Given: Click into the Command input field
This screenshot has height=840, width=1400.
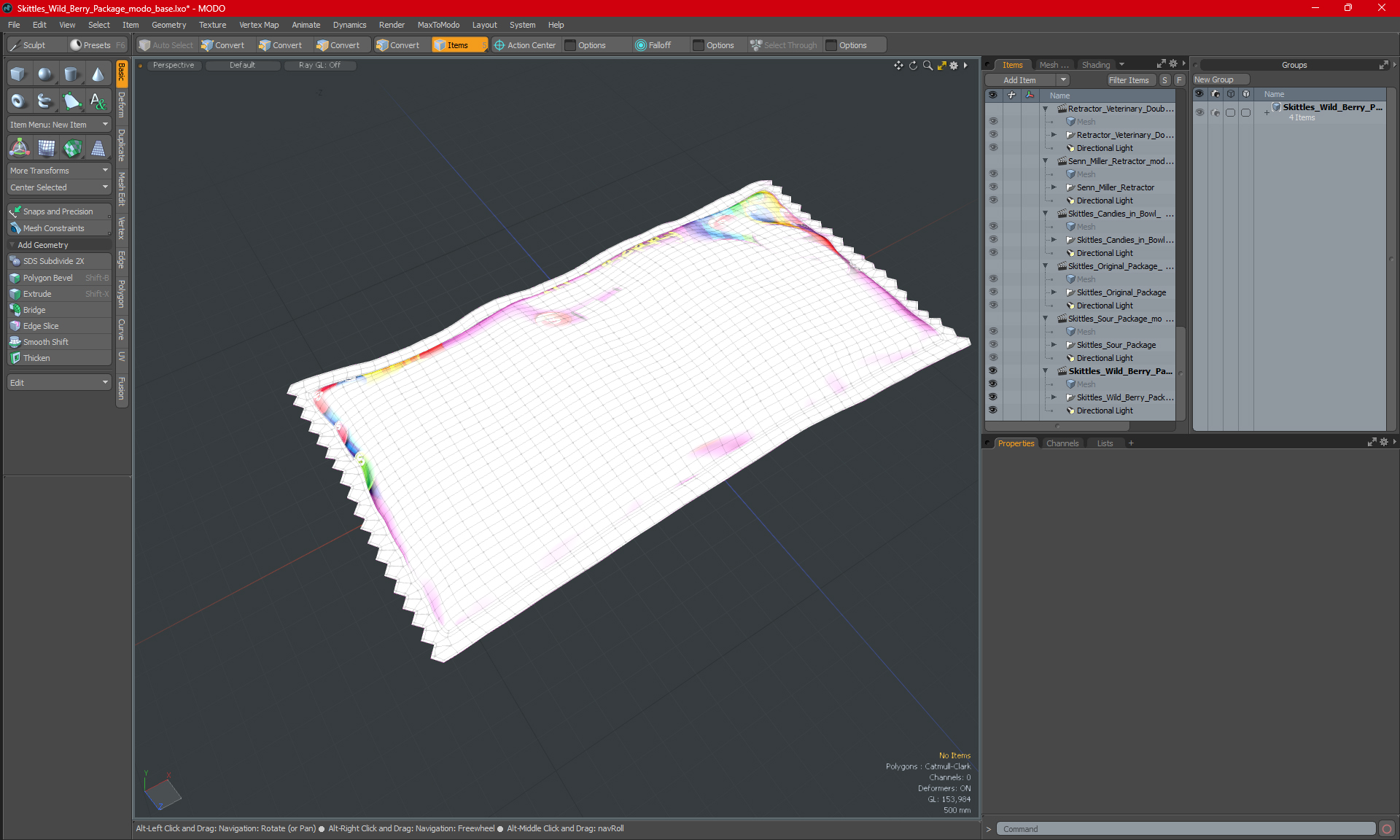Looking at the screenshot, I should pos(1186,829).
